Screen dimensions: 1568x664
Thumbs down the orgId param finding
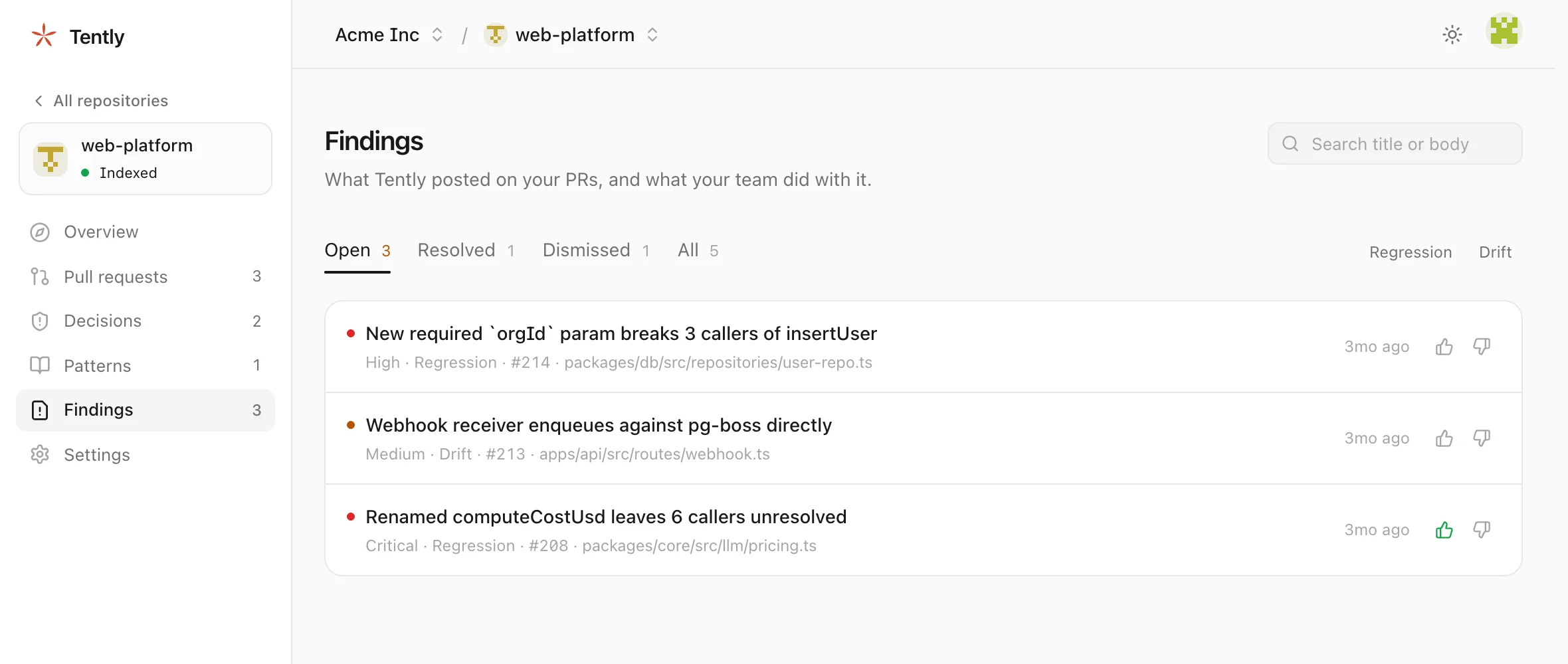[1482, 347]
